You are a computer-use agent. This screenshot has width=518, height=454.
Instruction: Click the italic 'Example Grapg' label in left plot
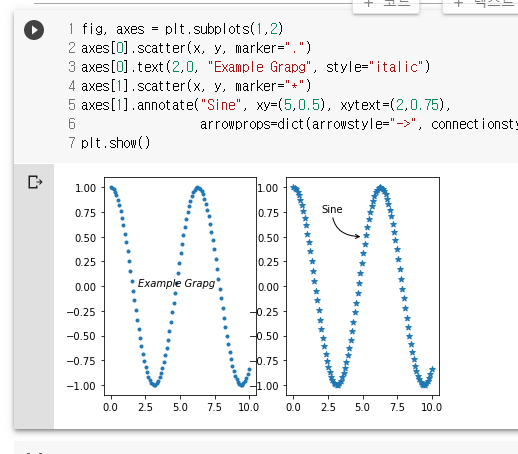[176, 283]
